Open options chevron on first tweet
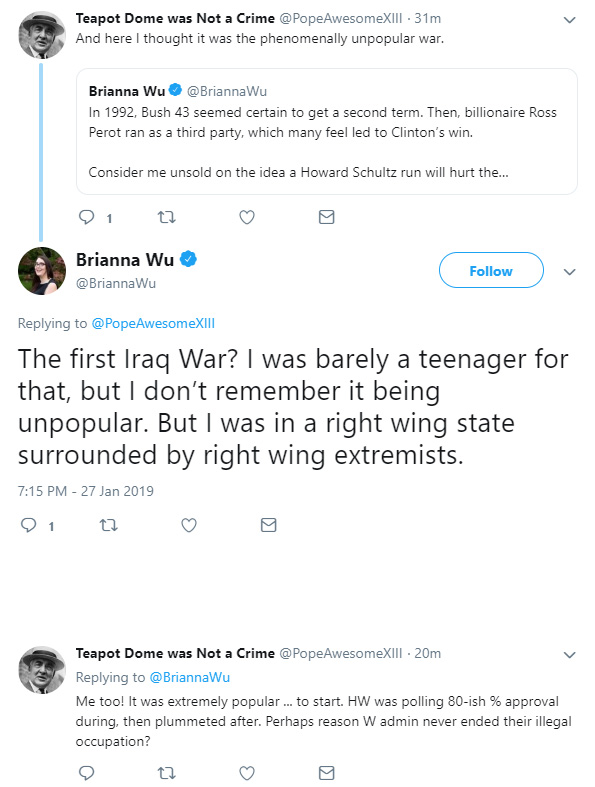Viewport: 595px width, 787px height. (x=569, y=21)
